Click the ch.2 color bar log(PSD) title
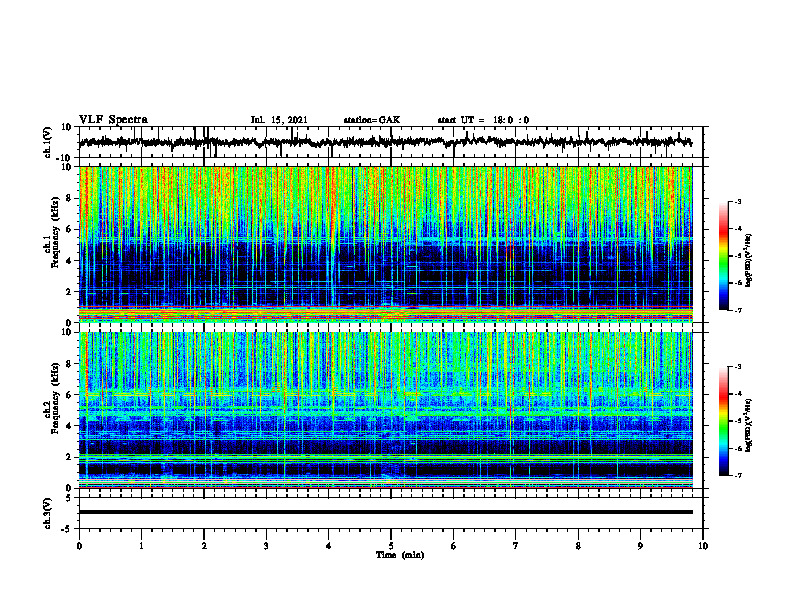 point(749,425)
